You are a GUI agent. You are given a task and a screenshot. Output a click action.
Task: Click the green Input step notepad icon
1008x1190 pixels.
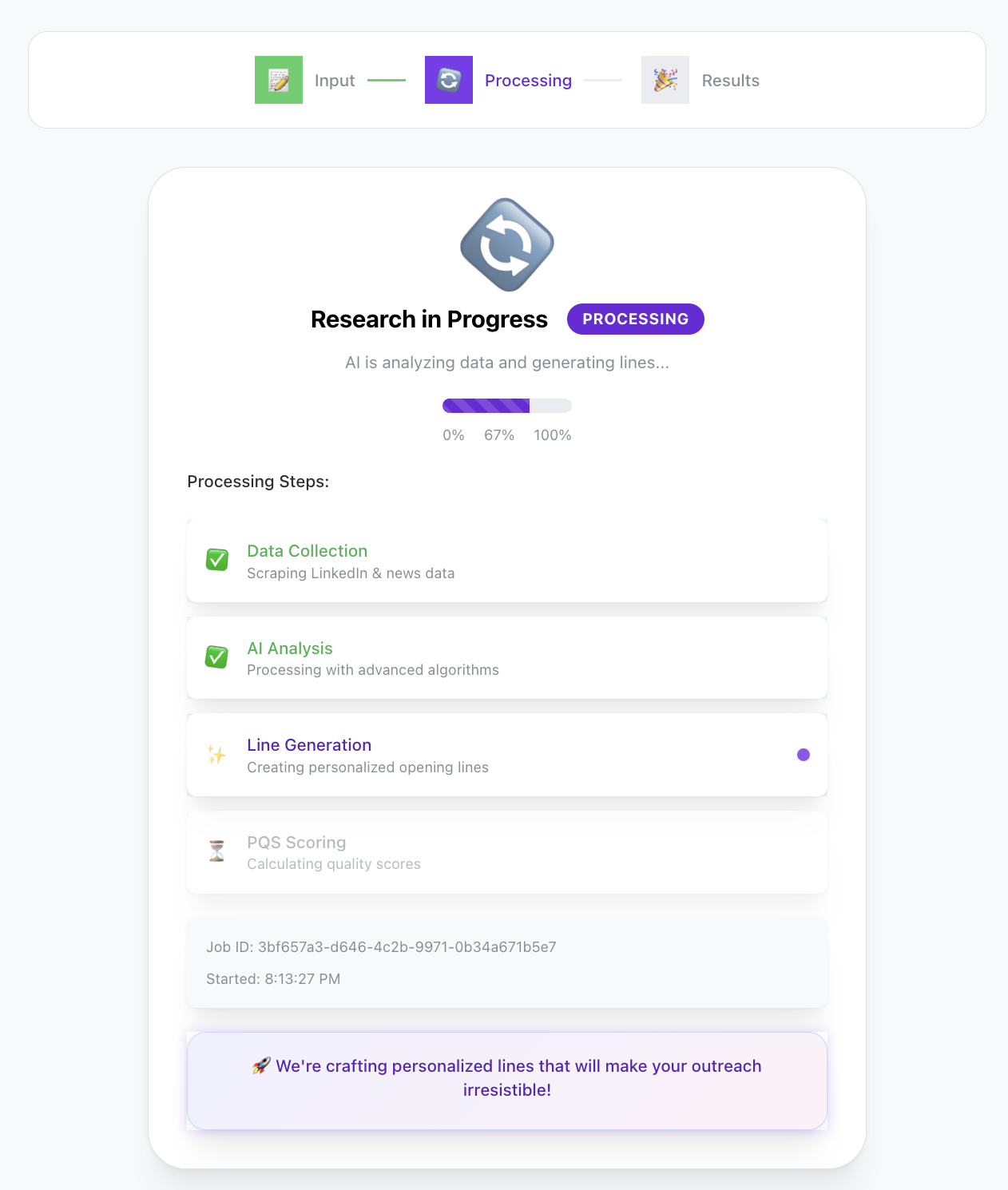point(279,80)
